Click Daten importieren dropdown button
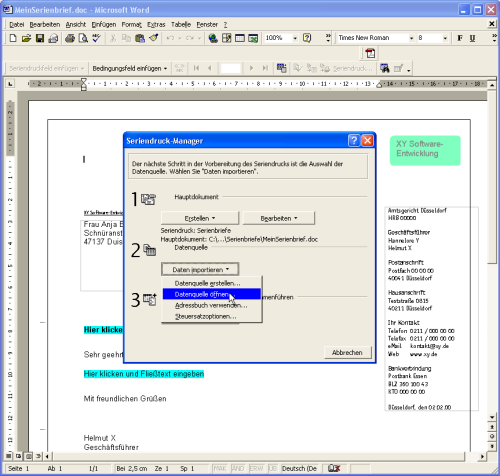This screenshot has width=500, height=476. tap(200, 269)
